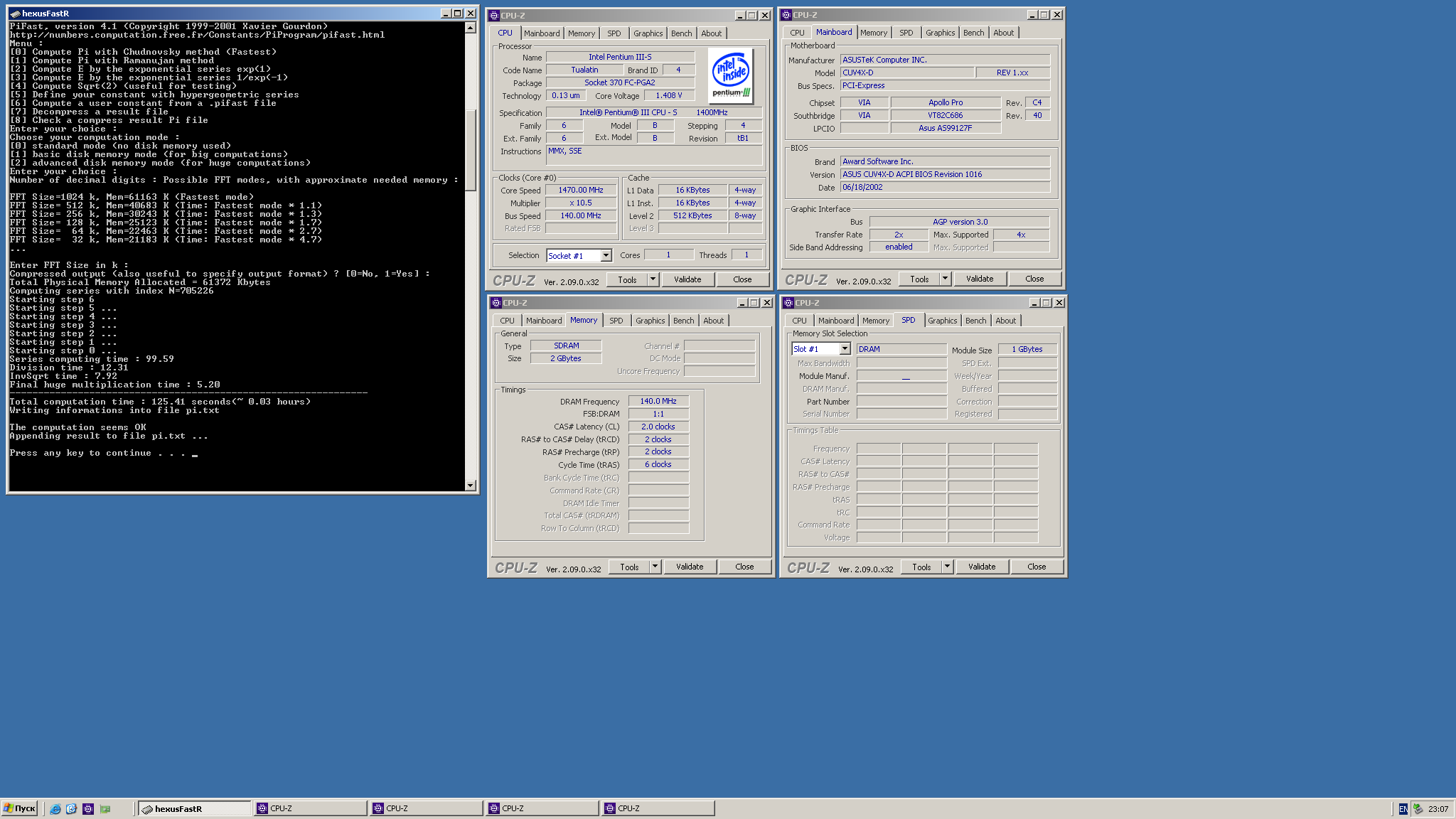Click the Core Speed value 1470.00 MHz
Image resolution: width=1456 pixels, height=819 pixels.
pyautogui.click(x=581, y=191)
